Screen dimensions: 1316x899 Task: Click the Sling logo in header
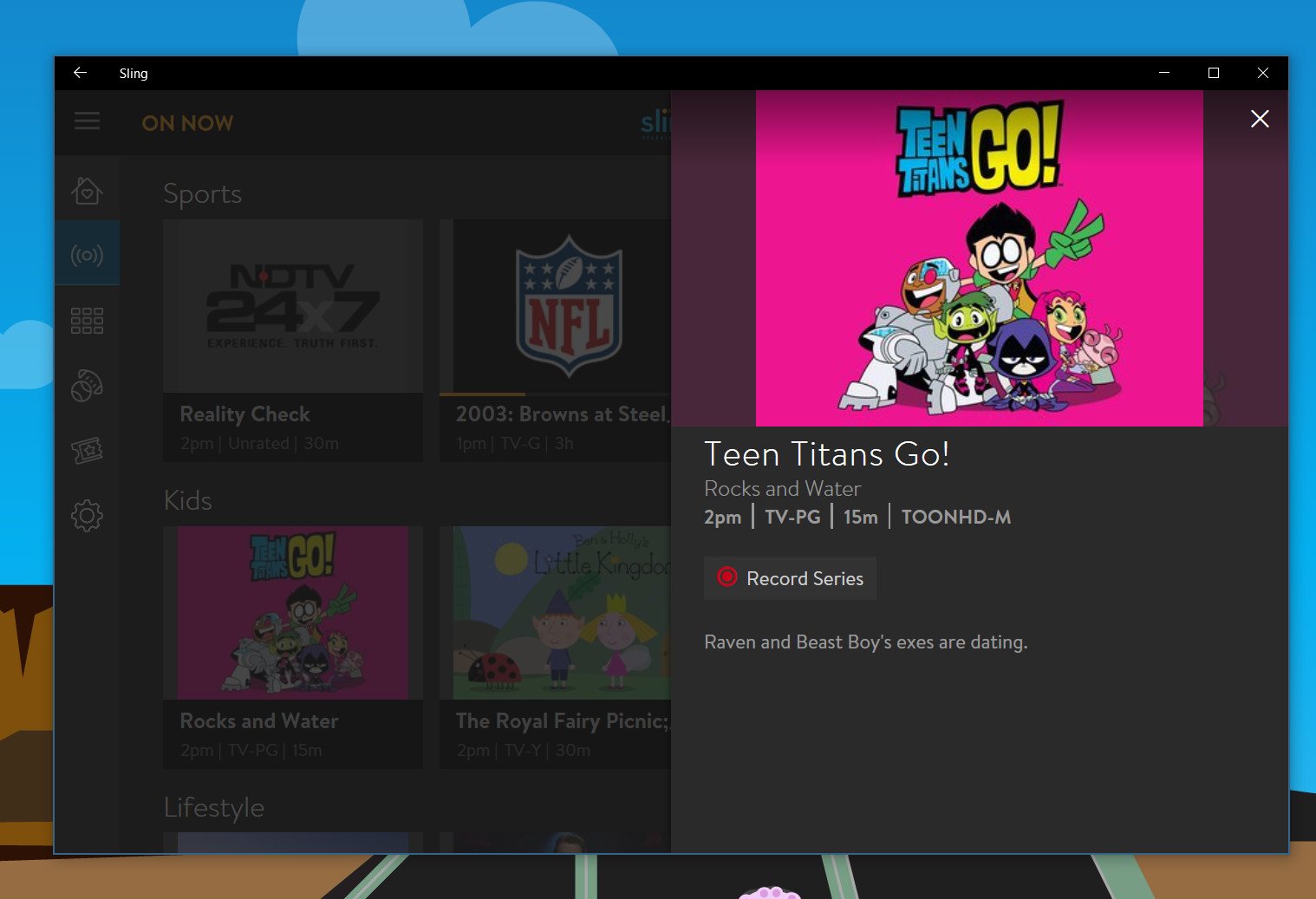coord(655,123)
